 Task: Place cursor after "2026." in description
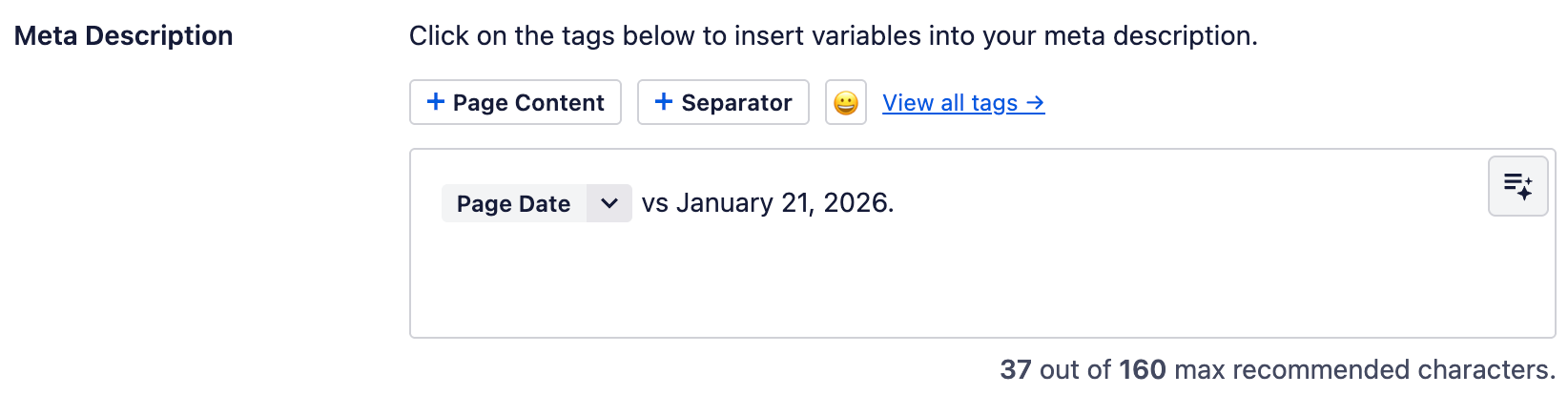click(x=895, y=203)
